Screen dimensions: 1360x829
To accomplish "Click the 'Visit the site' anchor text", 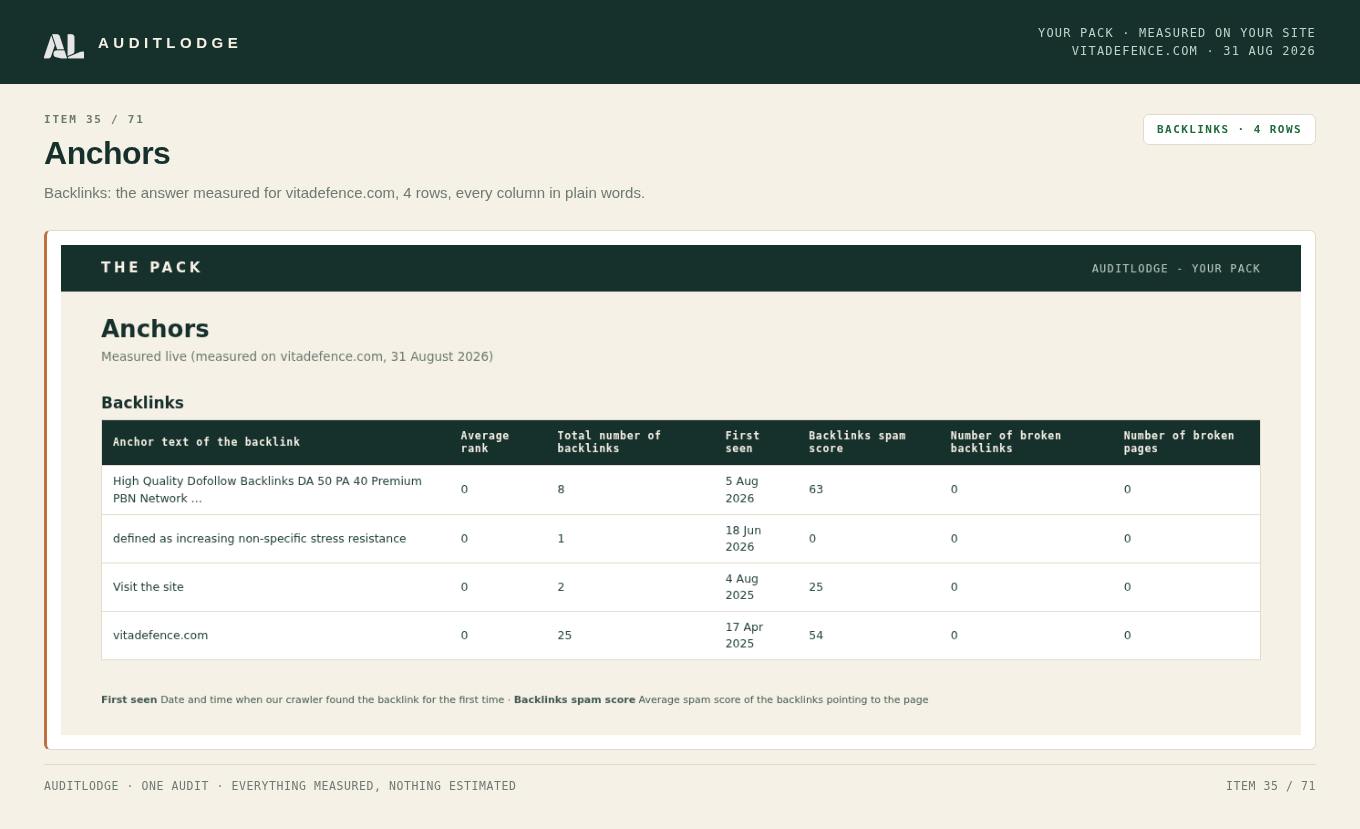I will click(148, 587).
